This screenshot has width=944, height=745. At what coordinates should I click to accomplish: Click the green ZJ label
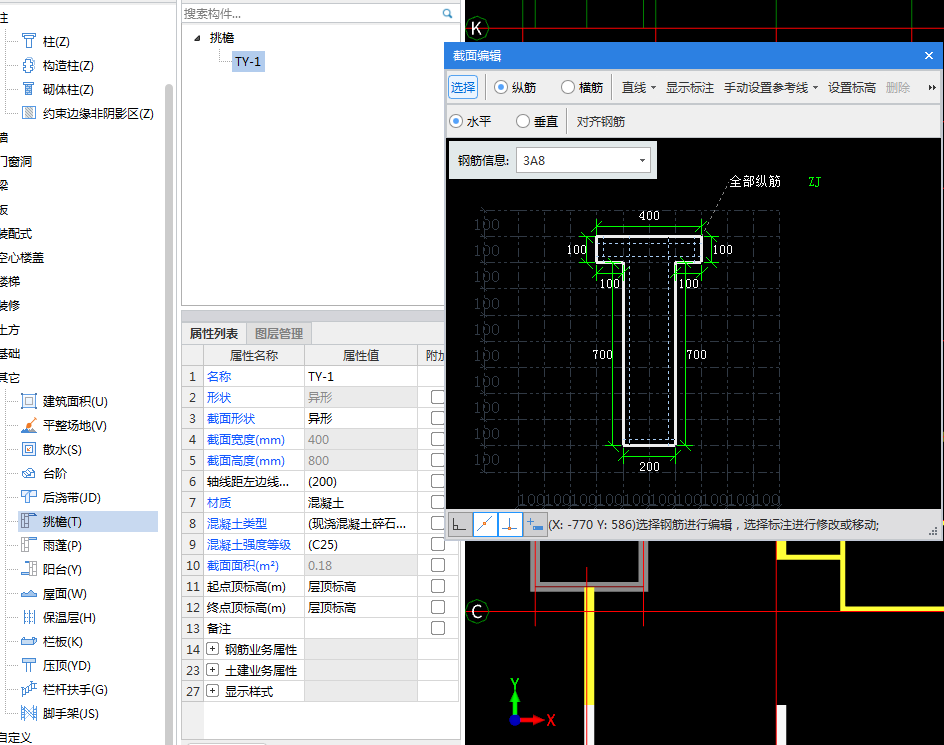click(x=814, y=182)
